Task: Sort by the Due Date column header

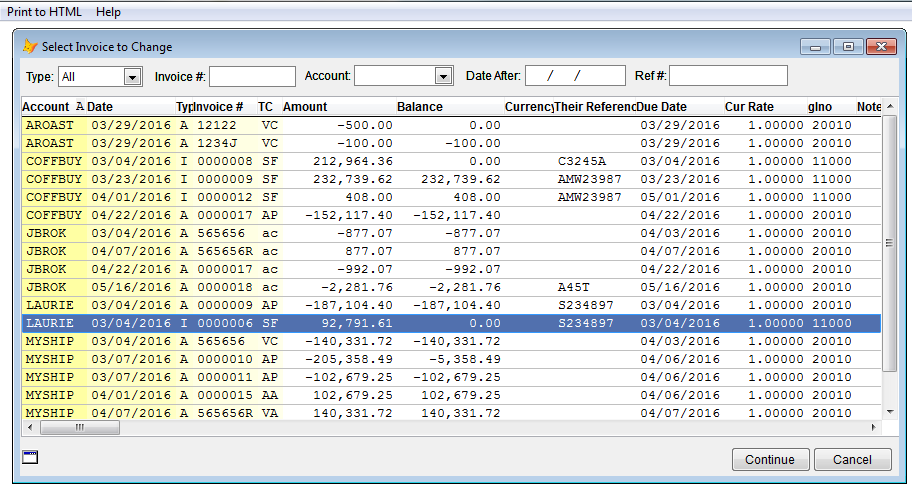Action: [x=679, y=107]
